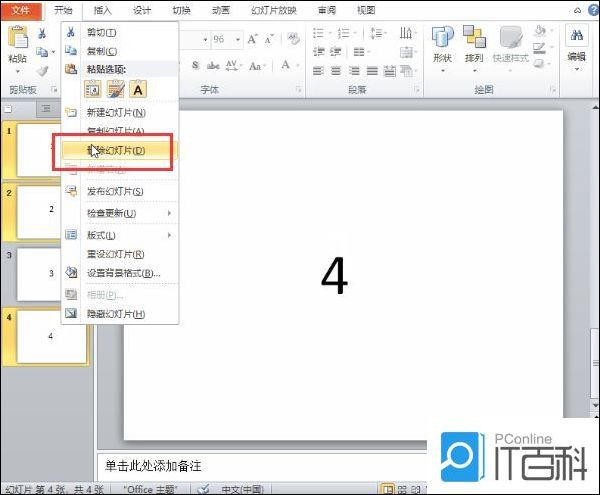Switch to the Insert tab
600x495 pixels.
[103, 10]
